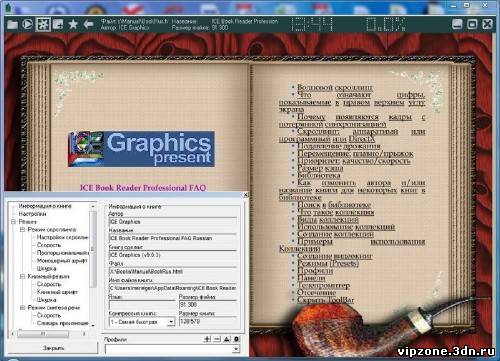500x361 pixels.
Task: Click the tree's horizontal scrollbar thumb
Action: tap(43, 334)
